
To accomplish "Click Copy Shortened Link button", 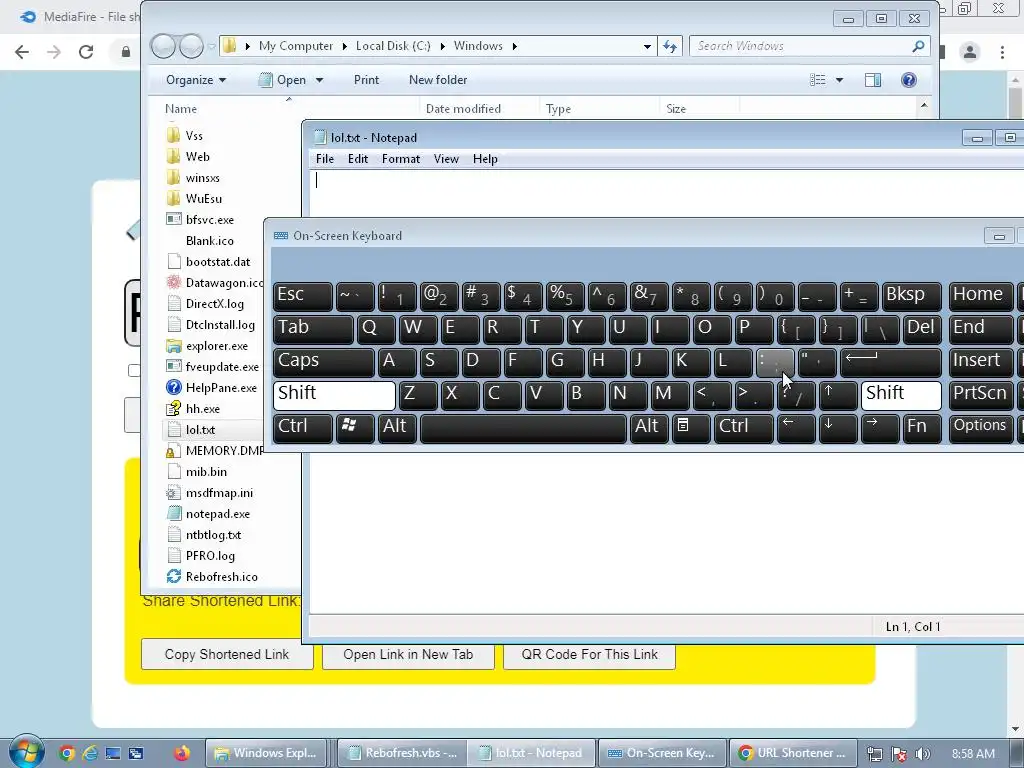I will [x=227, y=654].
